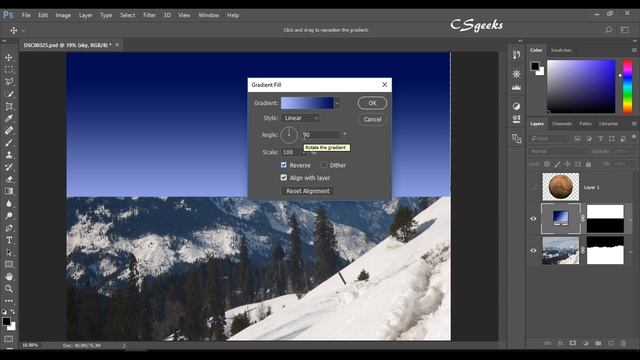Select the Blur tool
This screenshot has height=360, width=640.
(x=9, y=203)
